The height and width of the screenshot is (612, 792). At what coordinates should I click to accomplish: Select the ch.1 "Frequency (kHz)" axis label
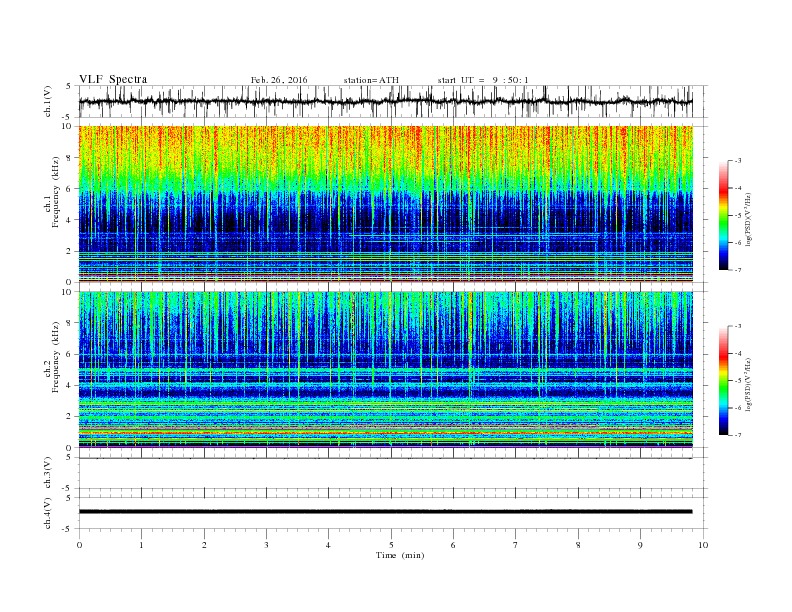click(x=56, y=192)
